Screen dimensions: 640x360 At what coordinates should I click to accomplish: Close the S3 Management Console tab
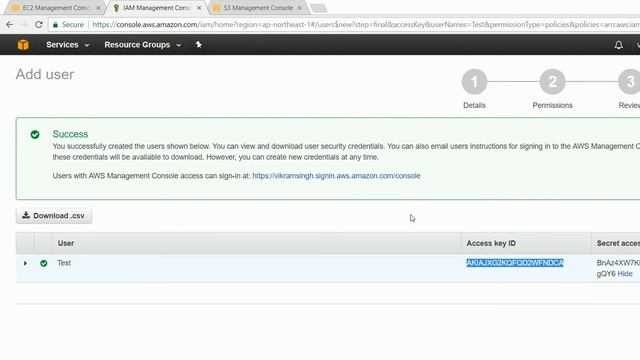[x=300, y=8]
